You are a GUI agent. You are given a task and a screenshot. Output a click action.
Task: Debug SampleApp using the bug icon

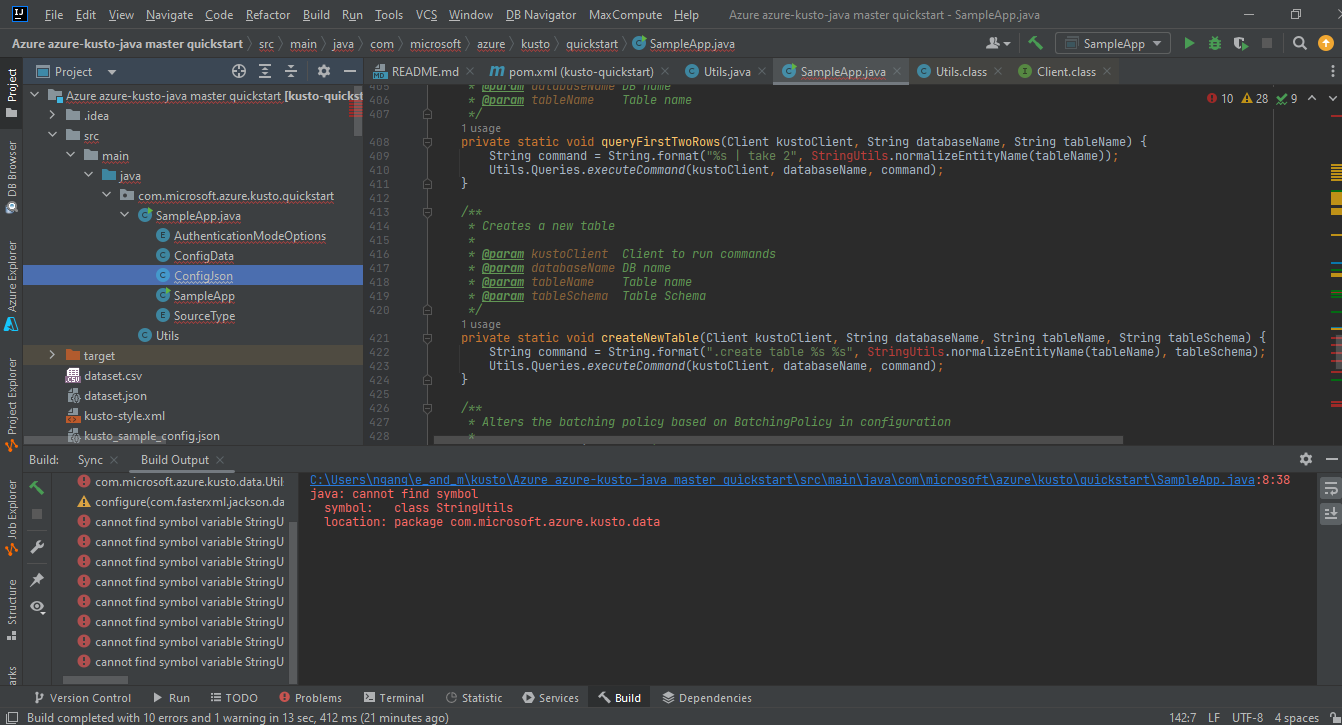pos(1214,43)
